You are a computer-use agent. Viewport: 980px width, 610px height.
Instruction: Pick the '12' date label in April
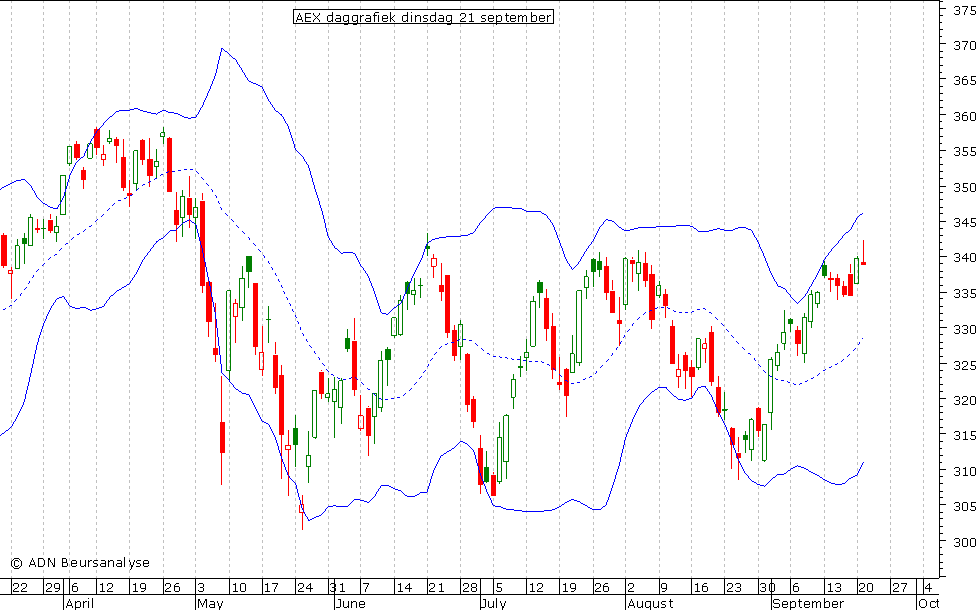[106, 588]
